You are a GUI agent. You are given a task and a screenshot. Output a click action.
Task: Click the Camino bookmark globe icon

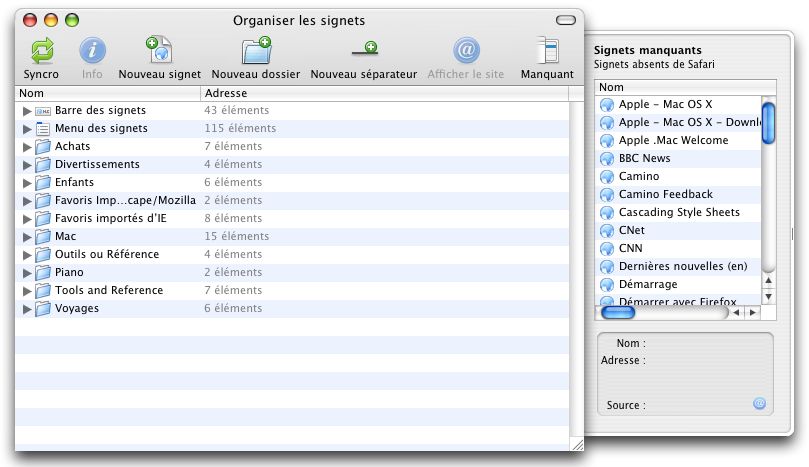pyautogui.click(x=607, y=176)
